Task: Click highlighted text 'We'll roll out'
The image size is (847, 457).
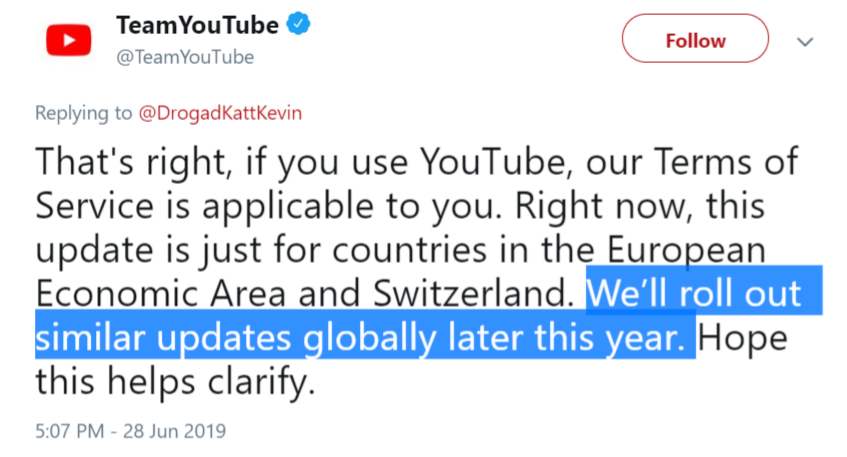Action: click(694, 293)
